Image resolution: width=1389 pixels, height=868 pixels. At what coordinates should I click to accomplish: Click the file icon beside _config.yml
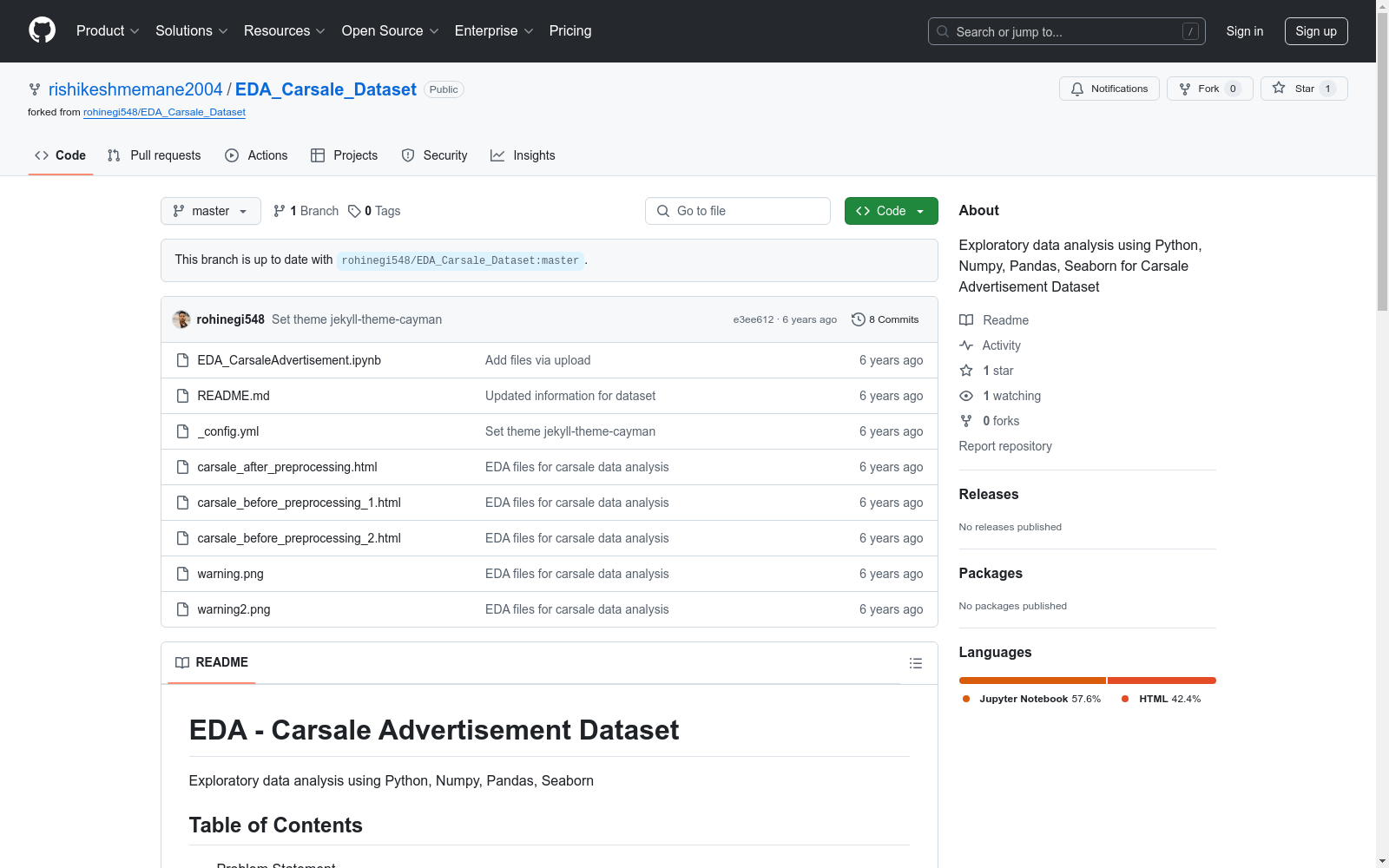182,431
